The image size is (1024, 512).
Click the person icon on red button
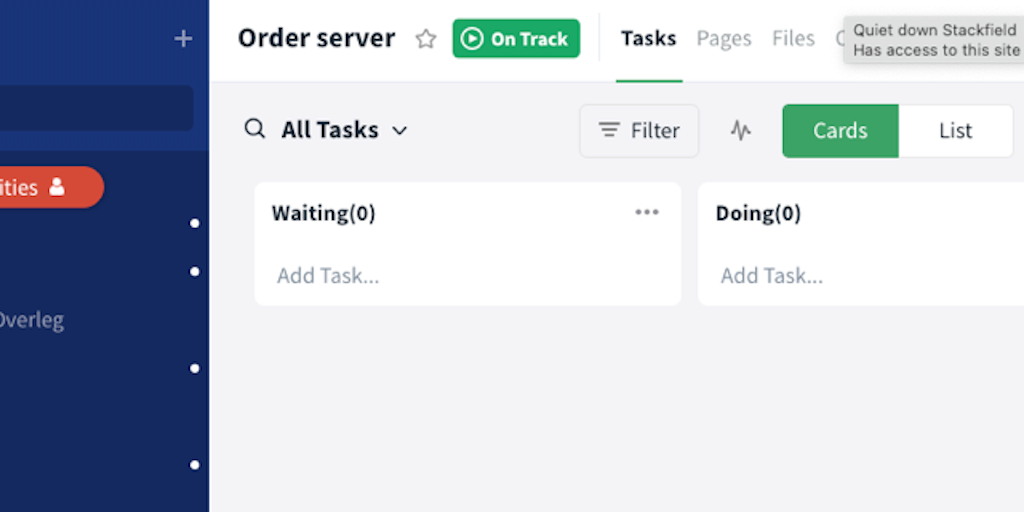click(x=57, y=187)
